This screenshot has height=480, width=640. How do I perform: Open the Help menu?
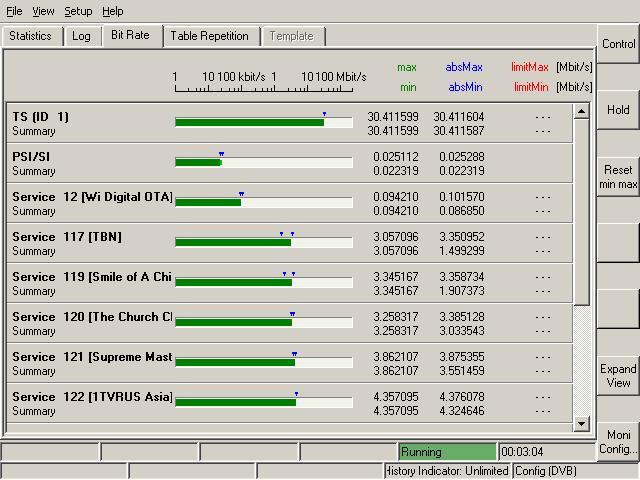(113, 11)
